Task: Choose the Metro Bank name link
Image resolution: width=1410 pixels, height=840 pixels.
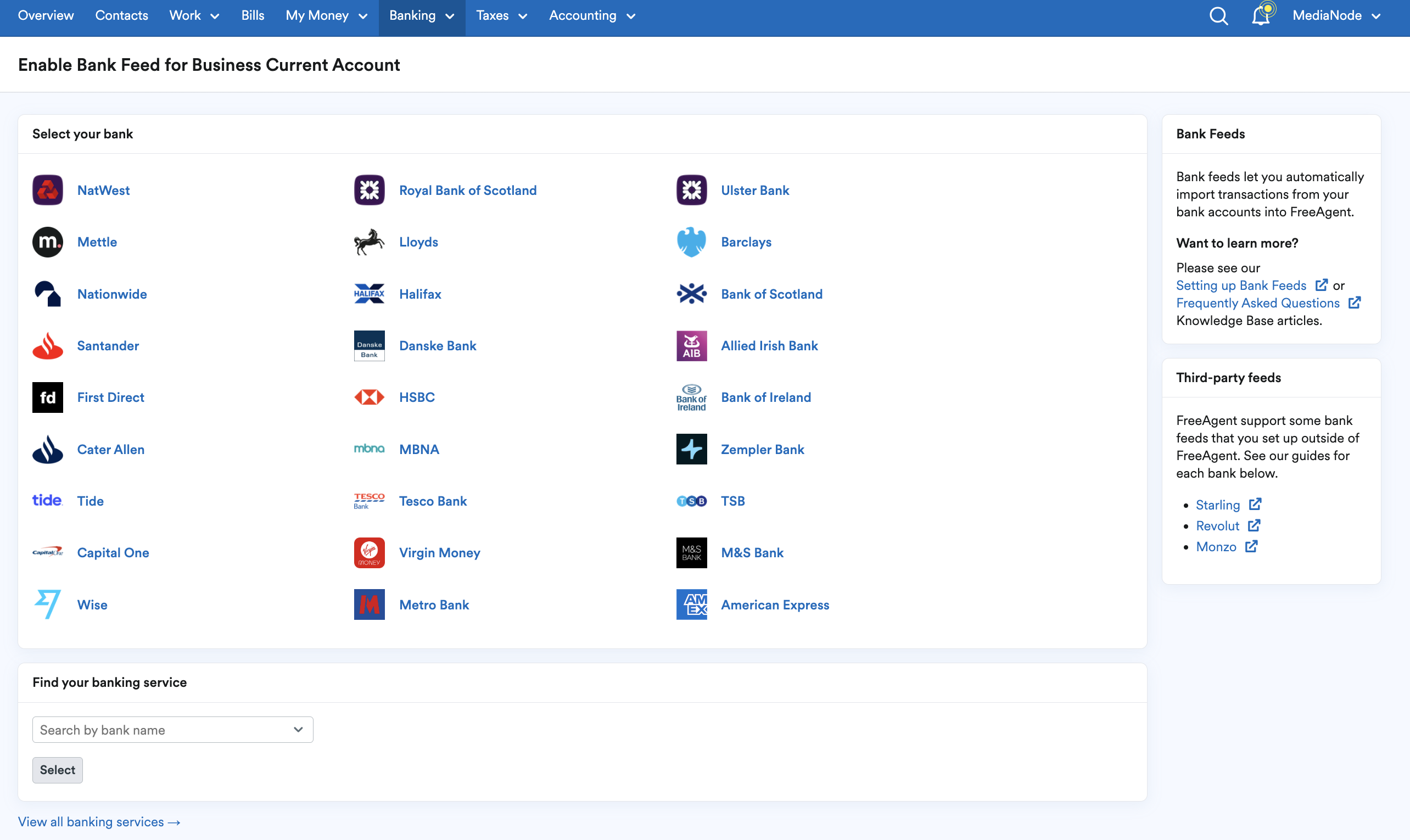Action: [434, 604]
